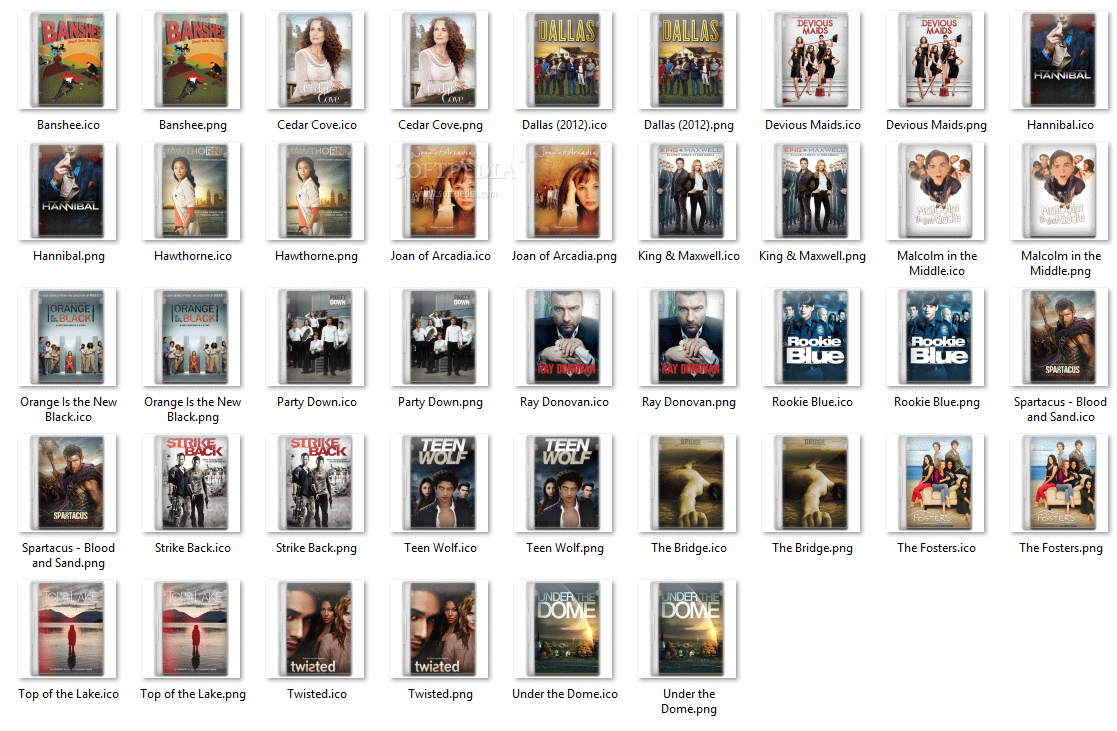
Task: Select the Under the Dome.ico icon
Action: [x=563, y=629]
